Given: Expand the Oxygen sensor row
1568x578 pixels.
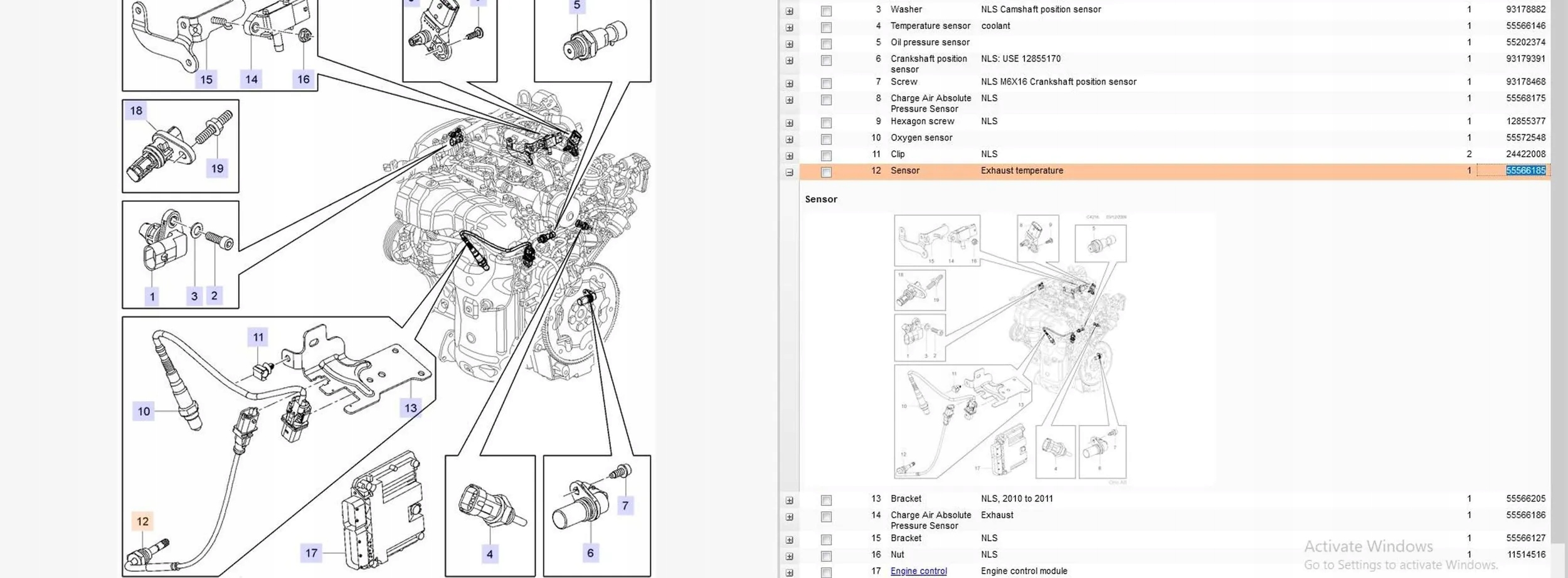Looking at the screenshot, I should click(789, 139).
